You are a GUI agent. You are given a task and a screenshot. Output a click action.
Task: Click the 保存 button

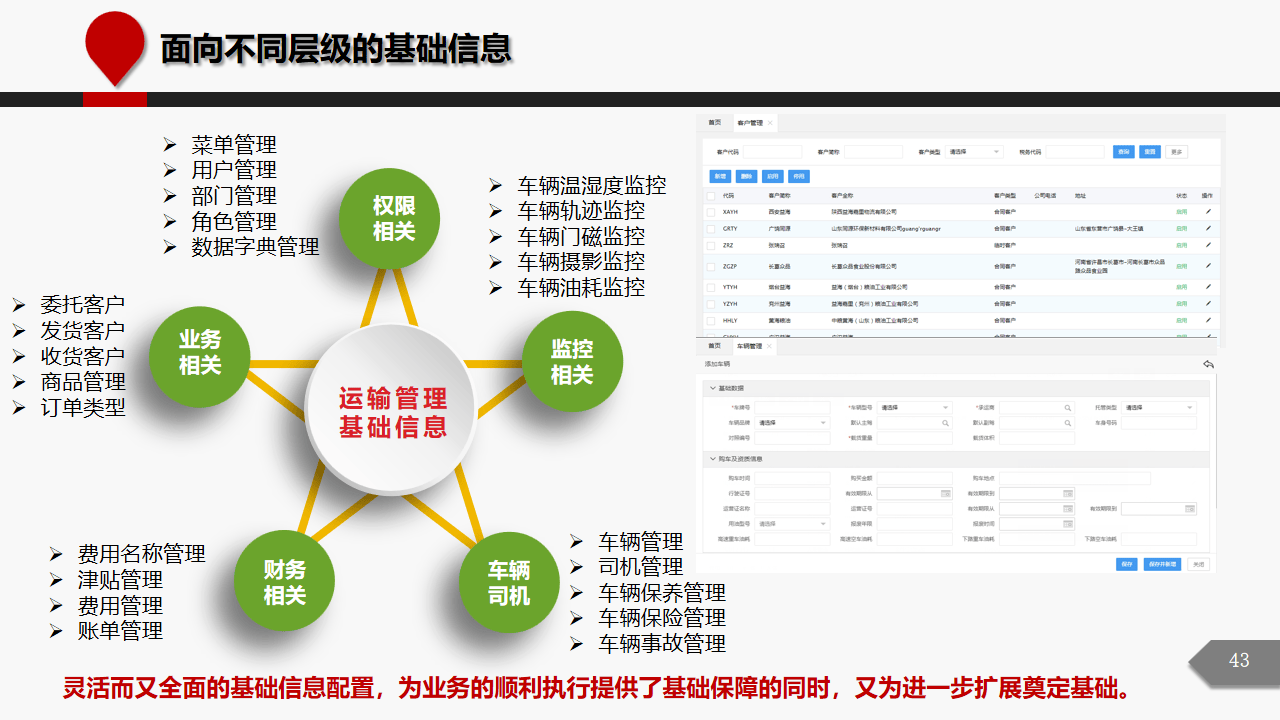click(1127, 564)
